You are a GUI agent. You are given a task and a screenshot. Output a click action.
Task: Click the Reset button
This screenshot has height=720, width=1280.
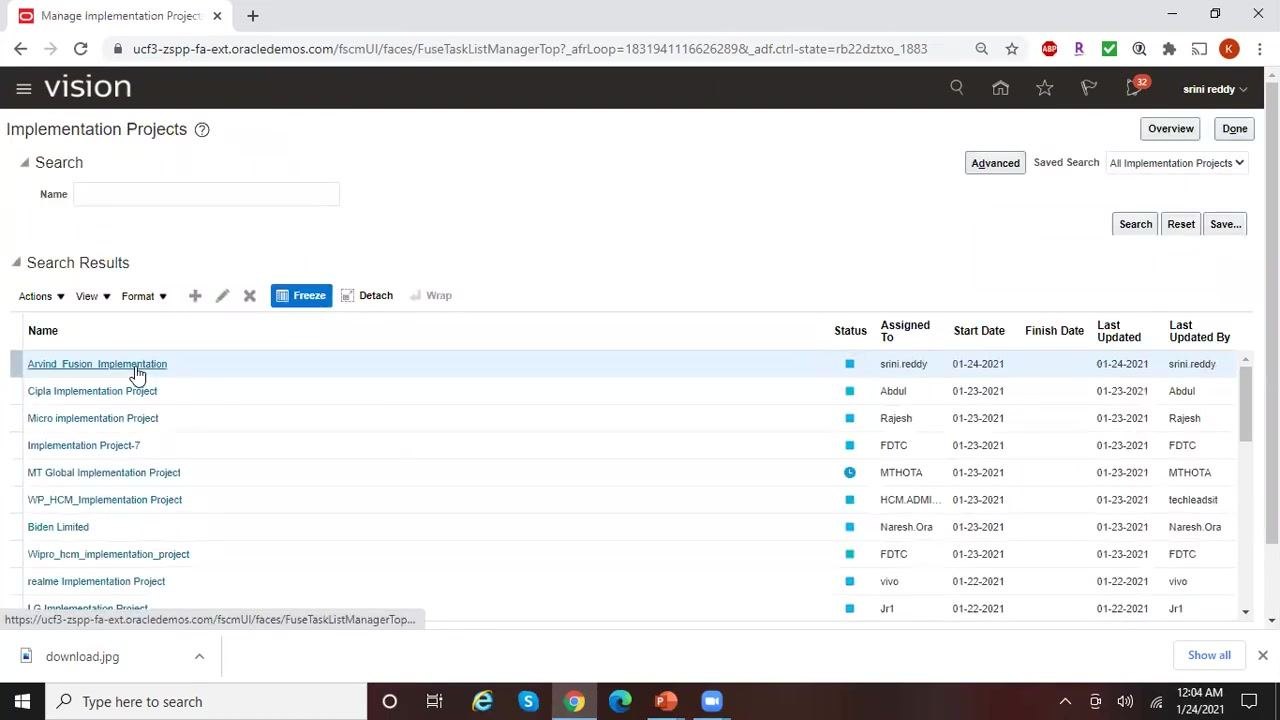[x=1181, y=224]
